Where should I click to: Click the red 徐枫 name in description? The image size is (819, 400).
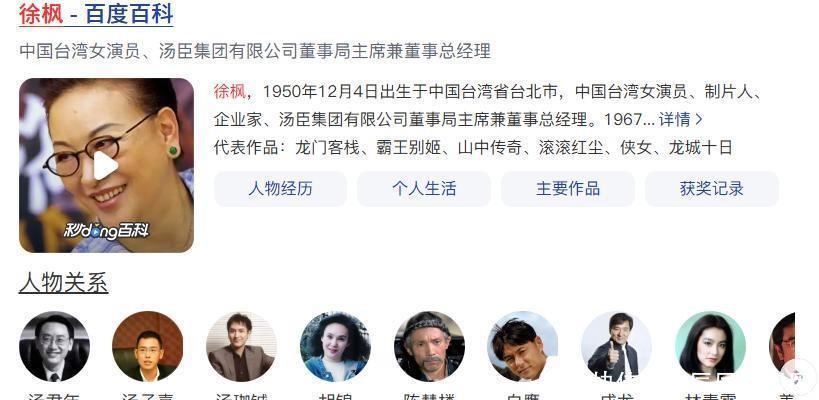[x=229, y=92]
